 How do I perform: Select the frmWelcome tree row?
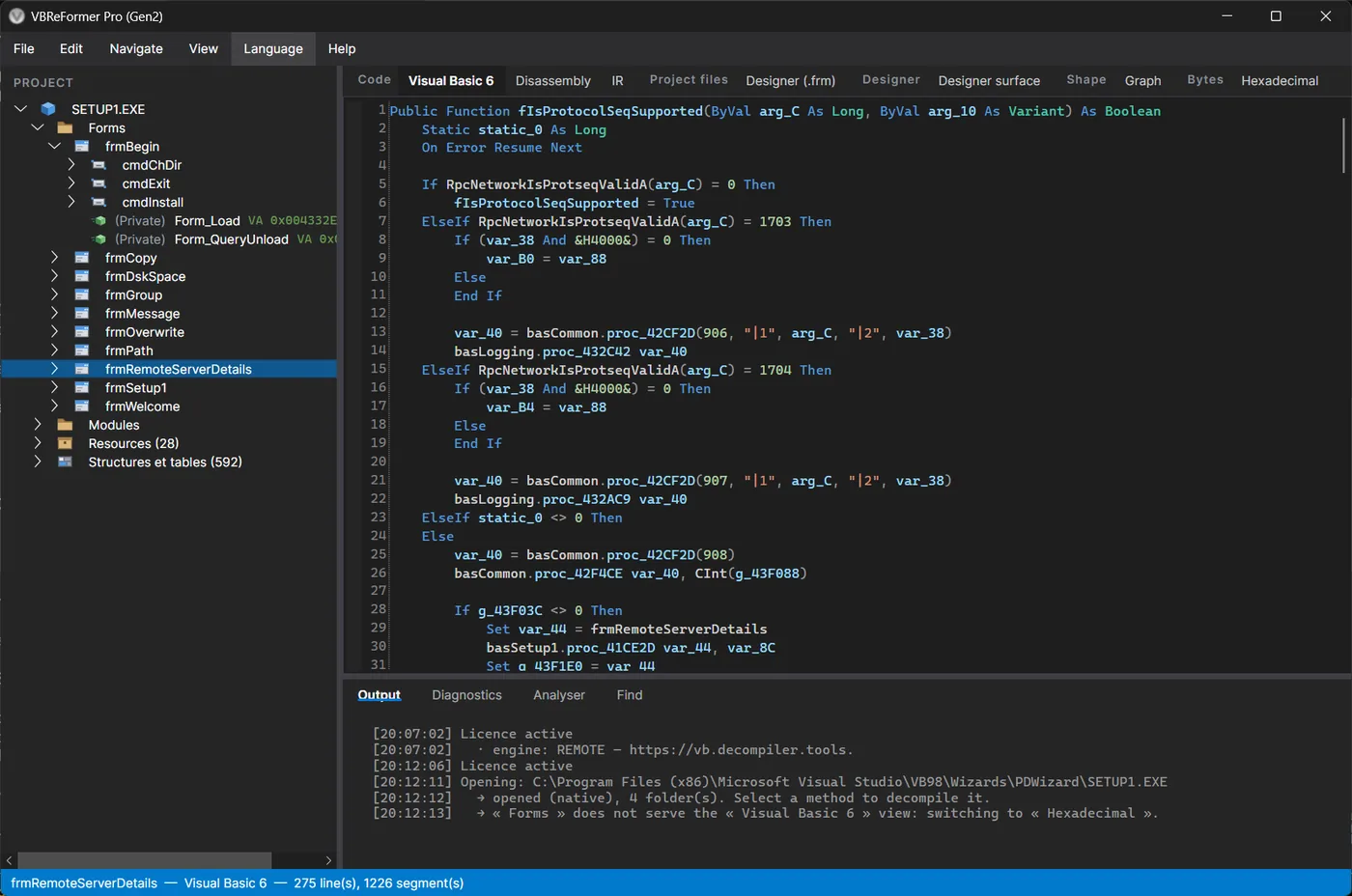(169, 406)
